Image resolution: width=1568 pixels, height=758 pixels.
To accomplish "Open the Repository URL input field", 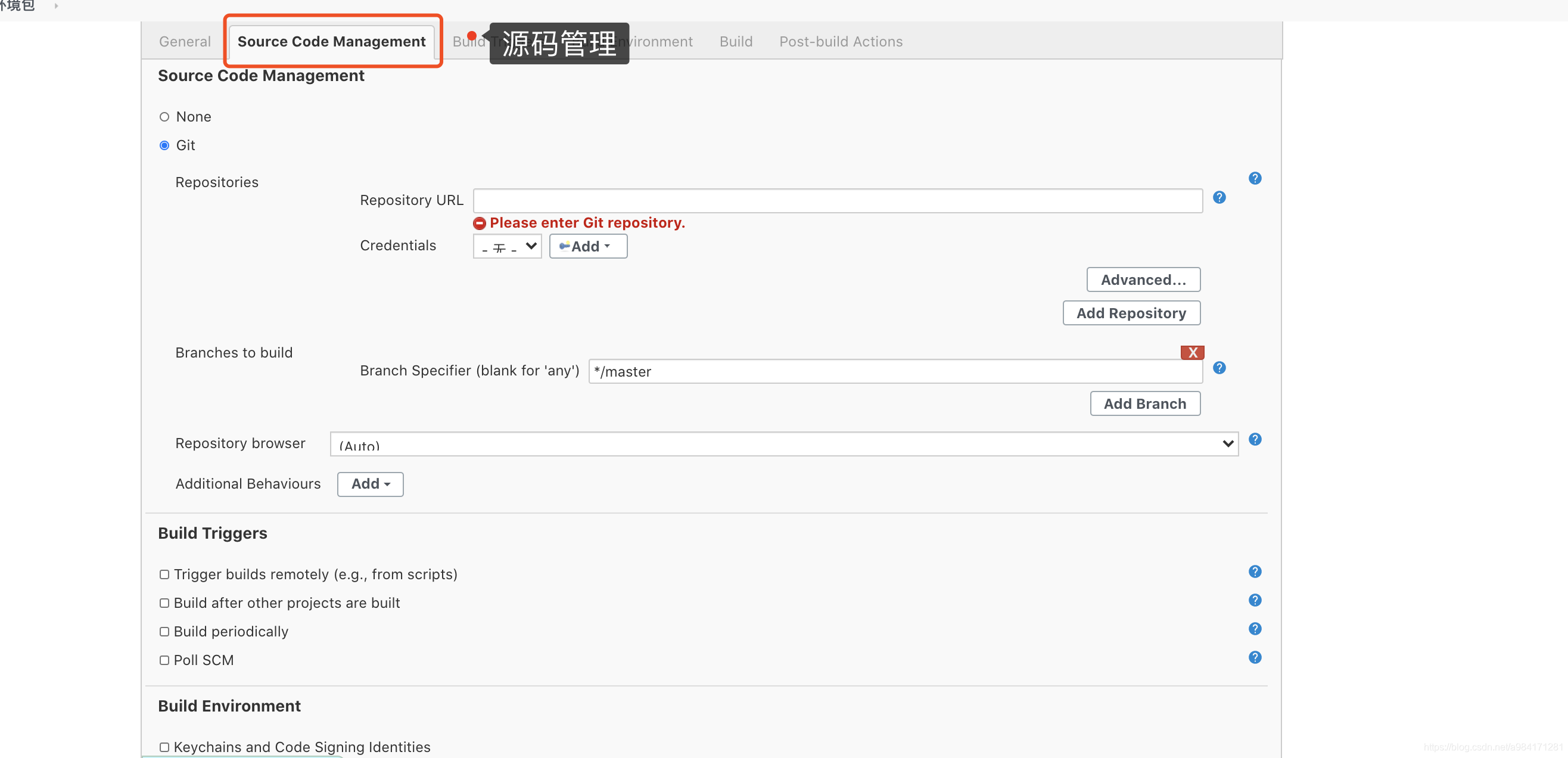I will [x=838, y=200].
